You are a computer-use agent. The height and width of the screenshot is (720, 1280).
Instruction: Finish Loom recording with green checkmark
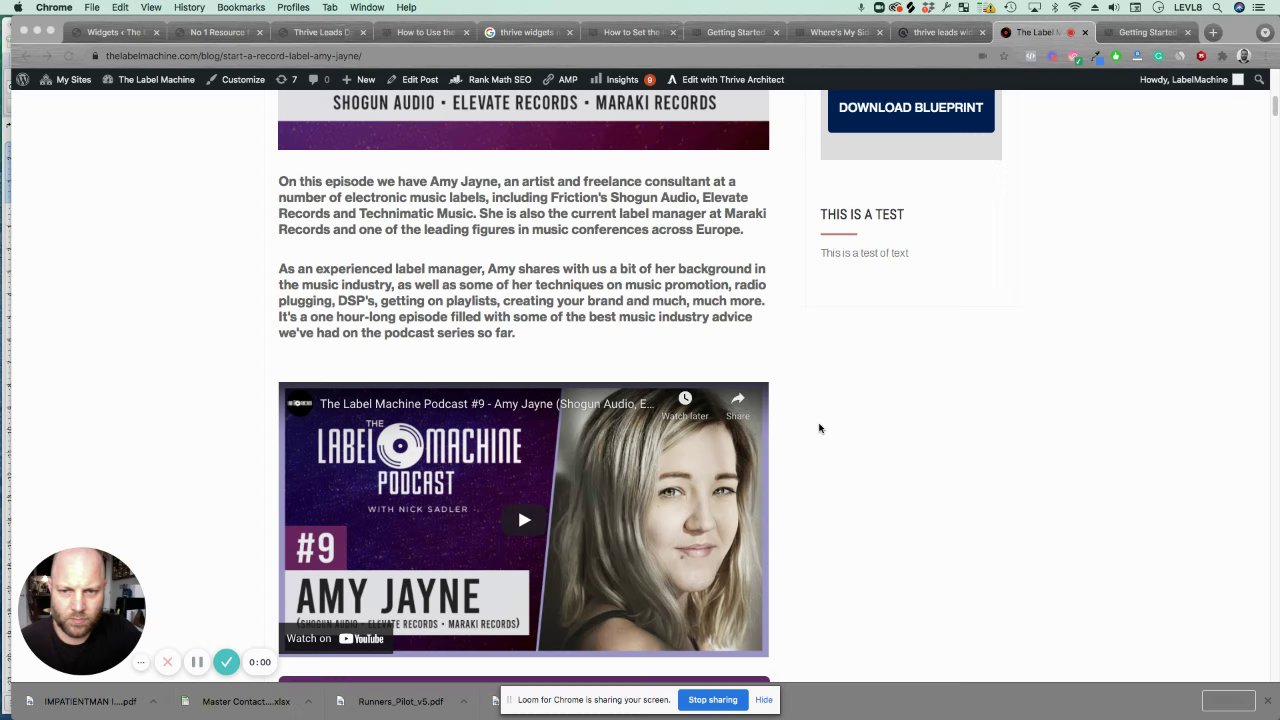[x=227, y=662]
